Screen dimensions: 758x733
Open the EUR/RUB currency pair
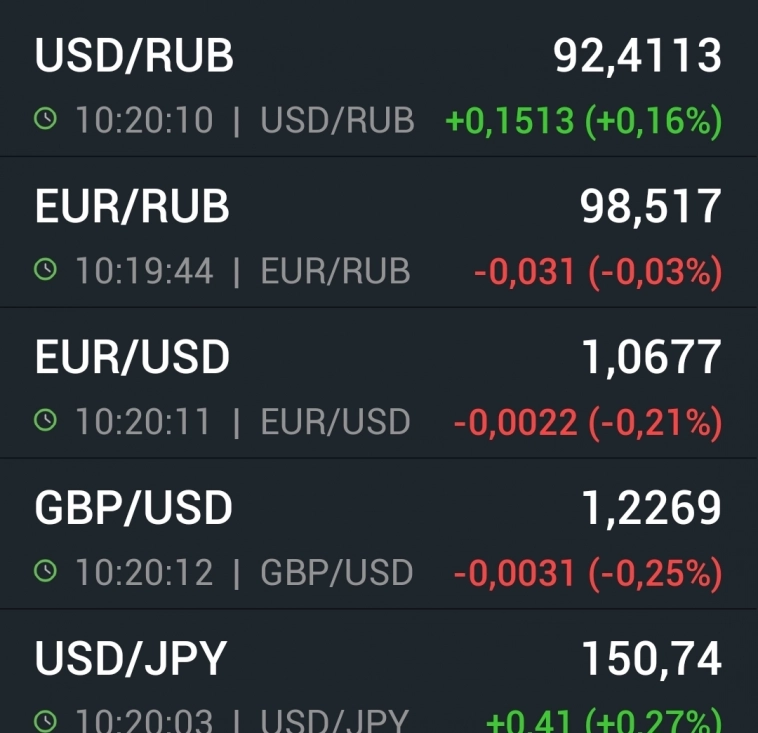tap(132, 207)
